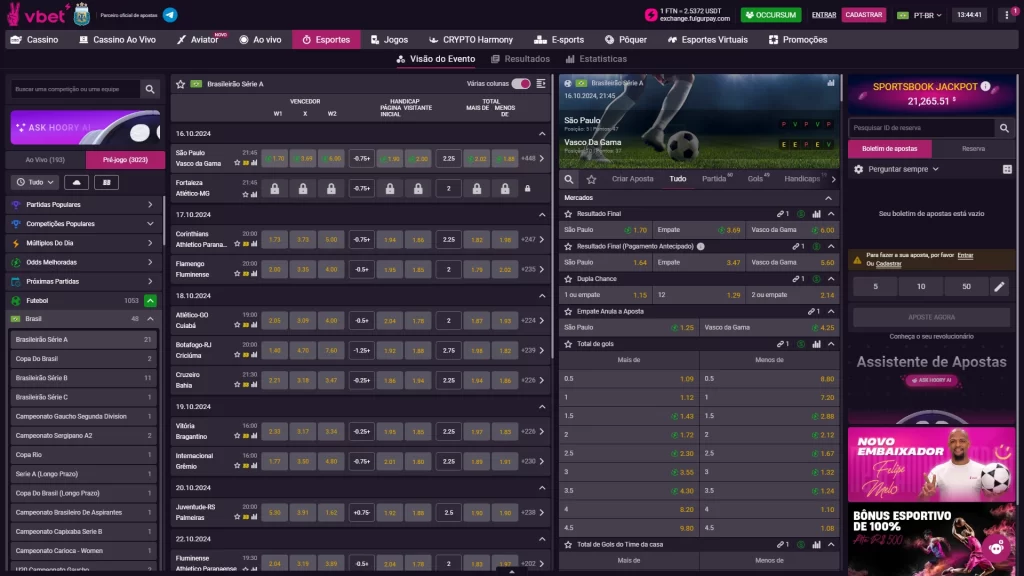
Task: Open Copa Do Brasil in the sidebar
Action: (x=83, y=359)
